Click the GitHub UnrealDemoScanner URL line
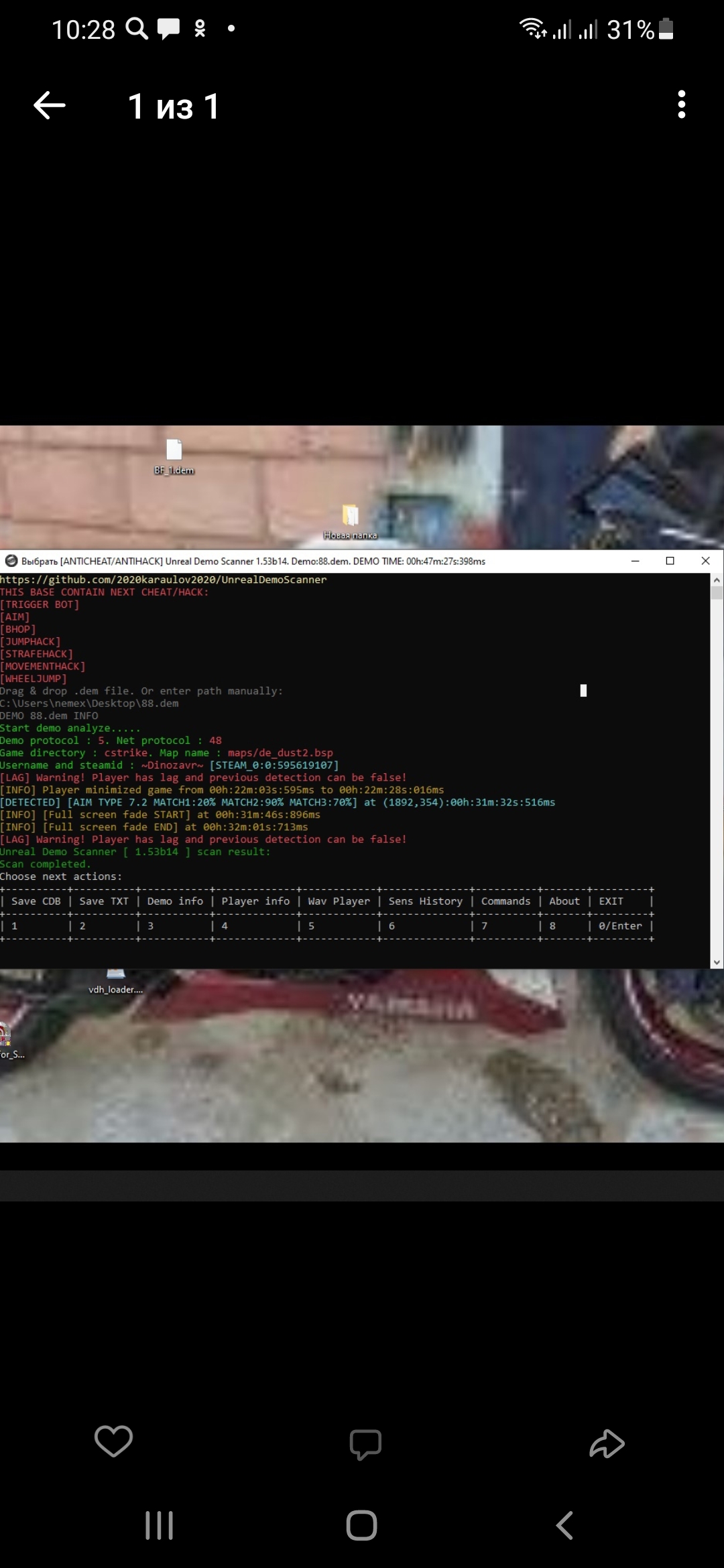The width and height of the screenshot is (724, 1568). [164, 580]
